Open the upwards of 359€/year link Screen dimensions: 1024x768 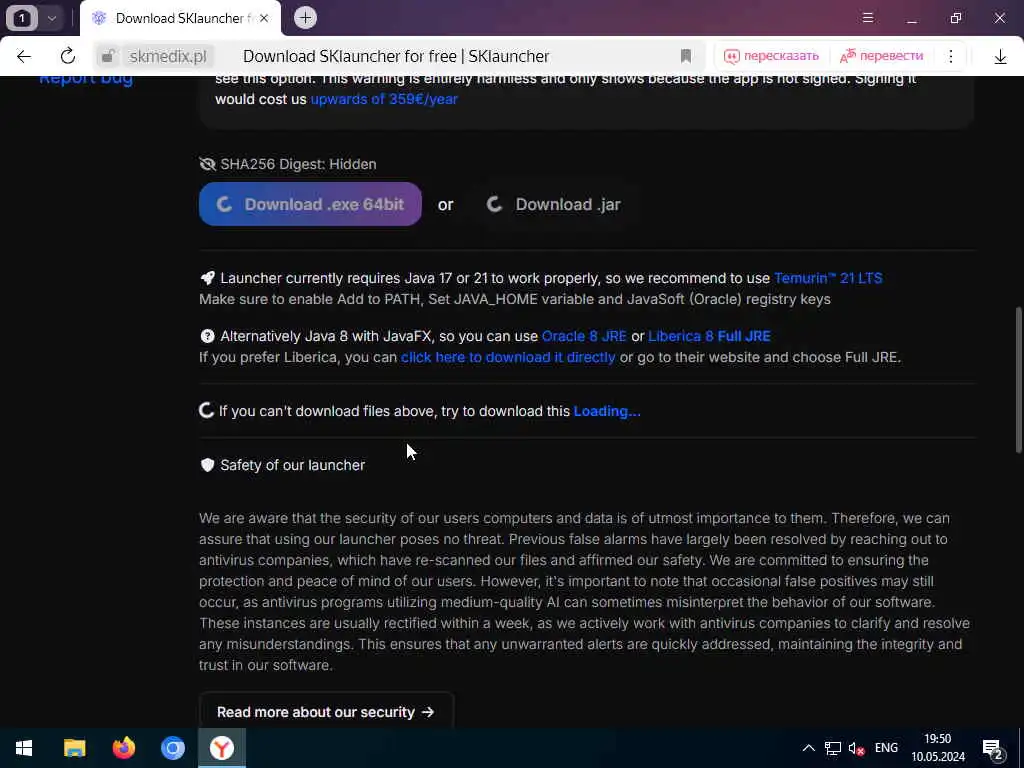(384, 99)
